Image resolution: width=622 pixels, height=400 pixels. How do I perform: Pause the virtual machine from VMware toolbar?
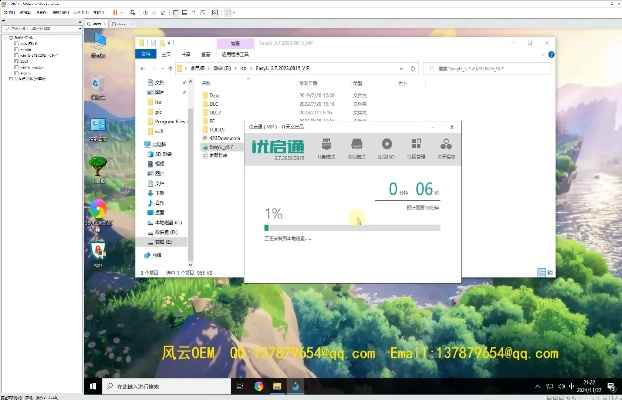tap(115, 13)
